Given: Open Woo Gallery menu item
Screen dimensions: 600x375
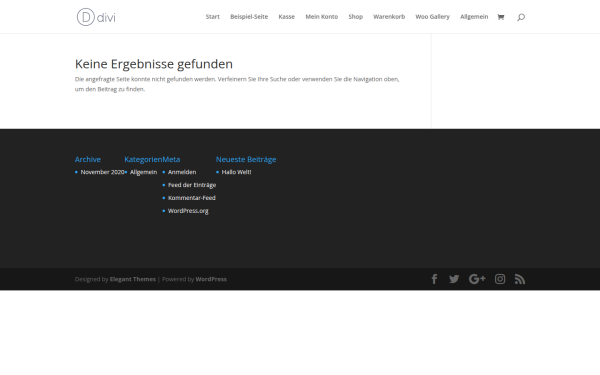Looking at the screenshot, I should click(433, 17).
